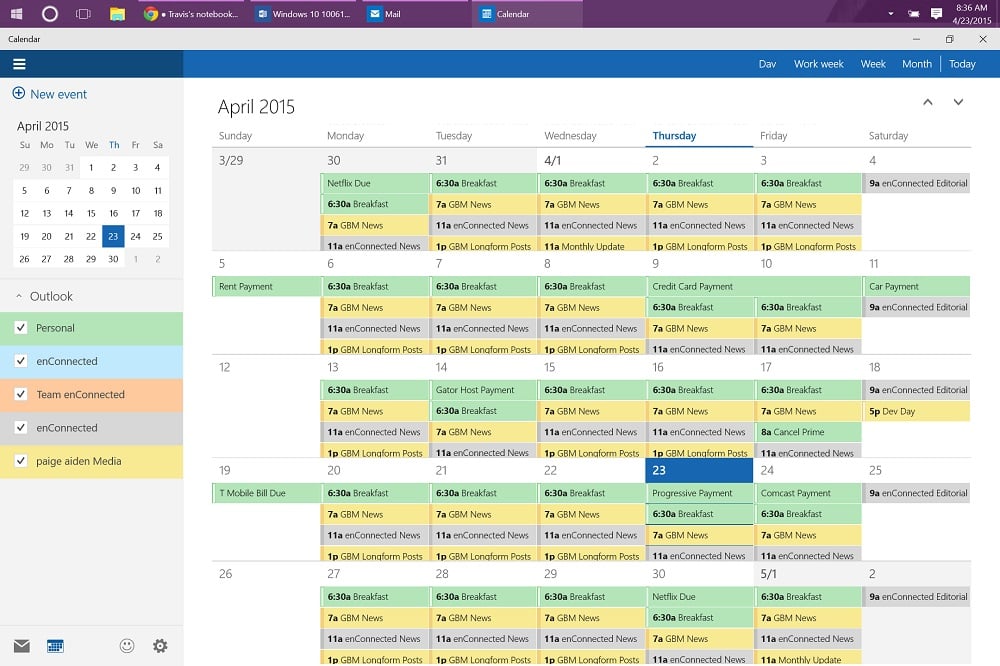Click the Today button
Screen dimensions: 1000x666
coord(962,64)
